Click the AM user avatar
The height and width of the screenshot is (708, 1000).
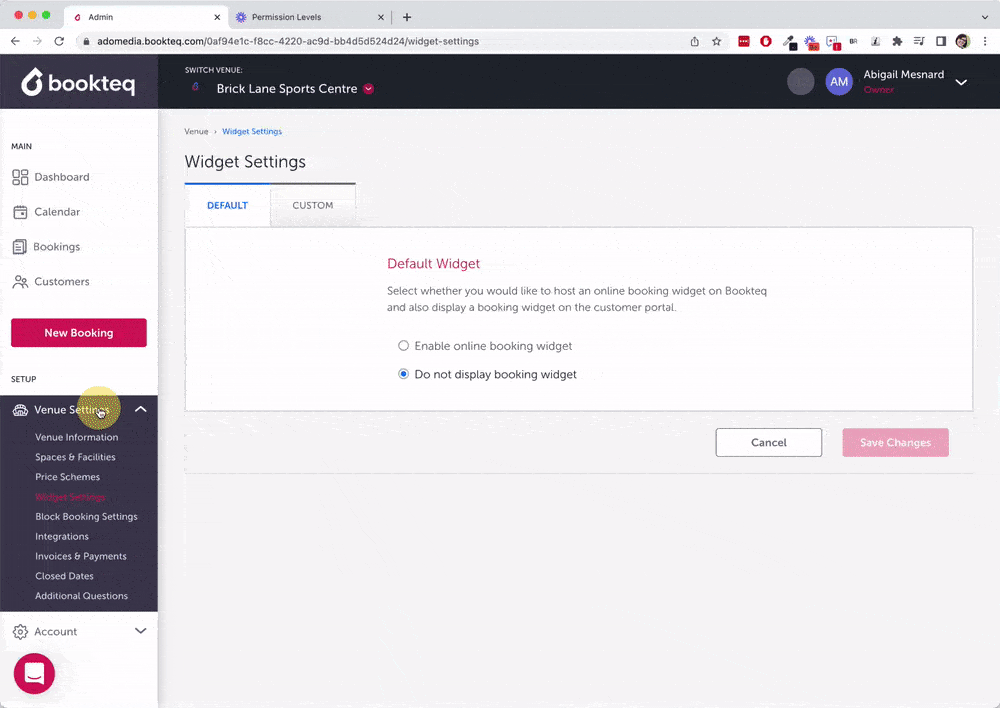point(838,82)
